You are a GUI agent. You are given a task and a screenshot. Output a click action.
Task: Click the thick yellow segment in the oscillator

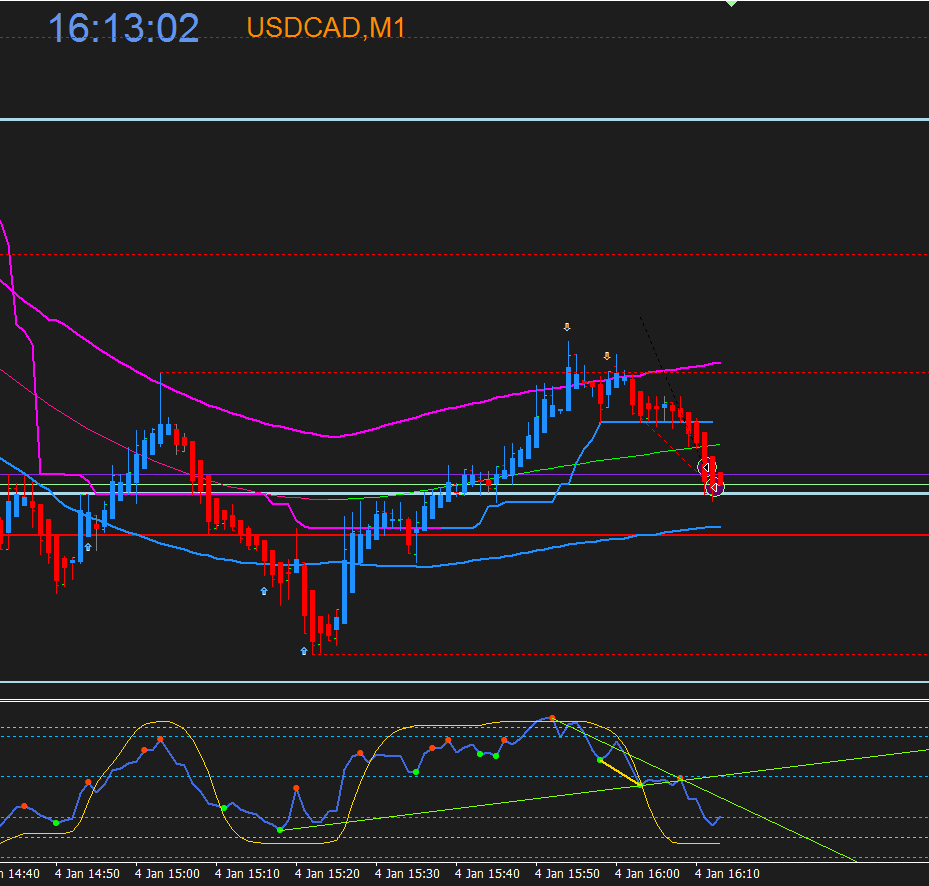point(620,773)
